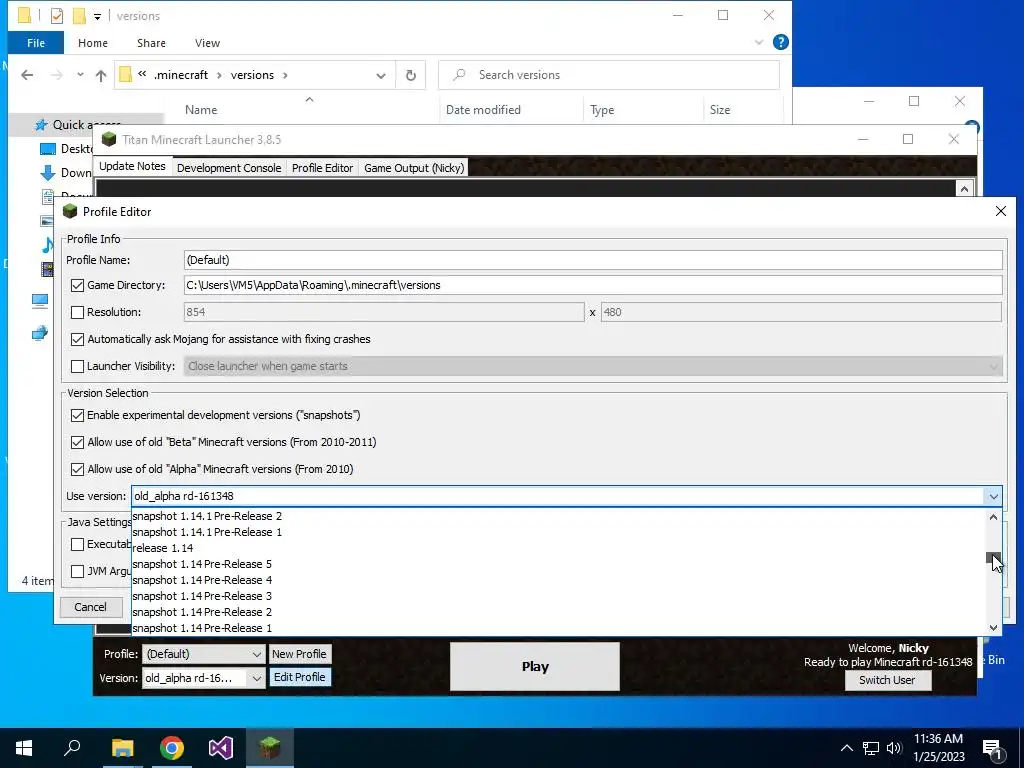Click Search versions box
Screen dimensions: 1024x768
pyautogui.click(x=609, y=75)
